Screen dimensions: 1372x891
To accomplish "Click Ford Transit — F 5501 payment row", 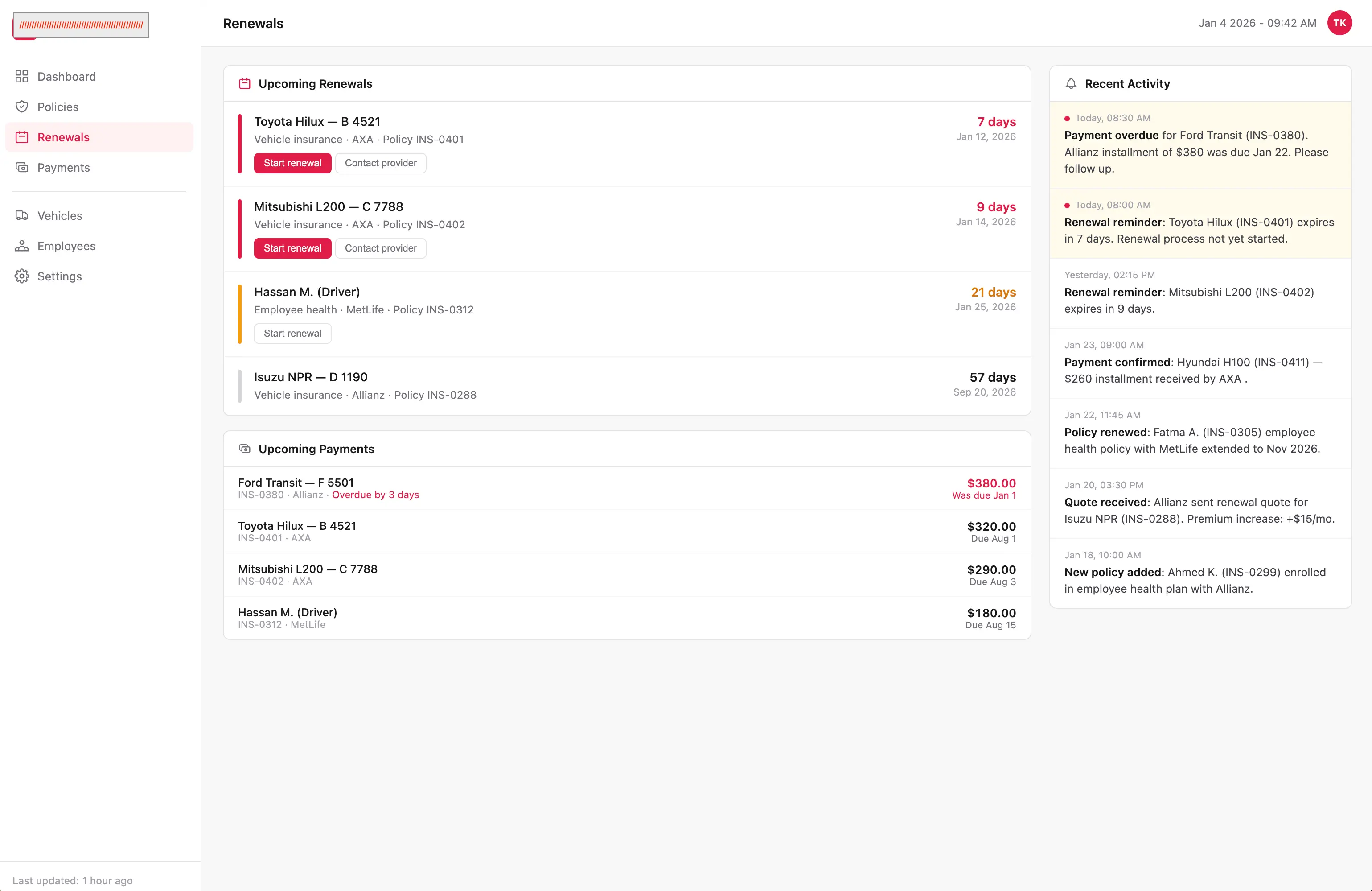I will click(627, 488).
